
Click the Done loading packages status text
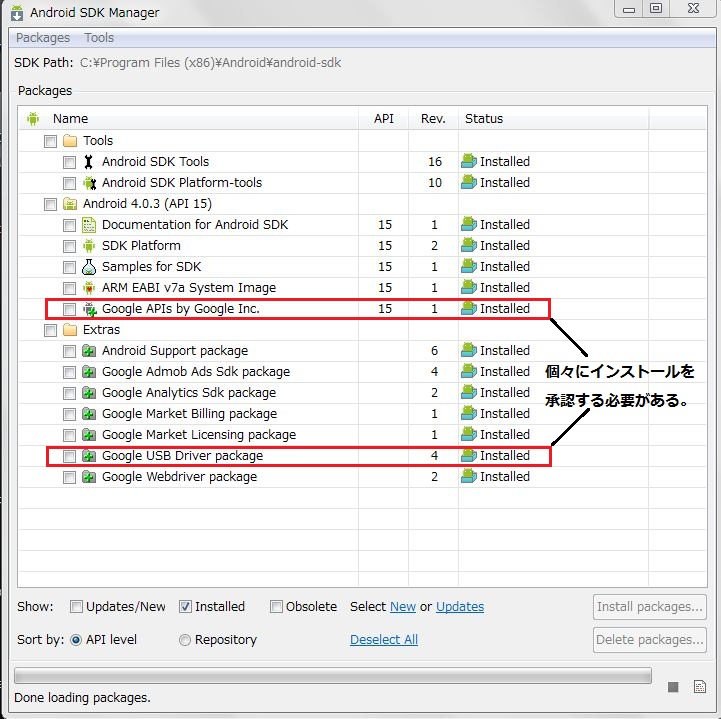83,698
